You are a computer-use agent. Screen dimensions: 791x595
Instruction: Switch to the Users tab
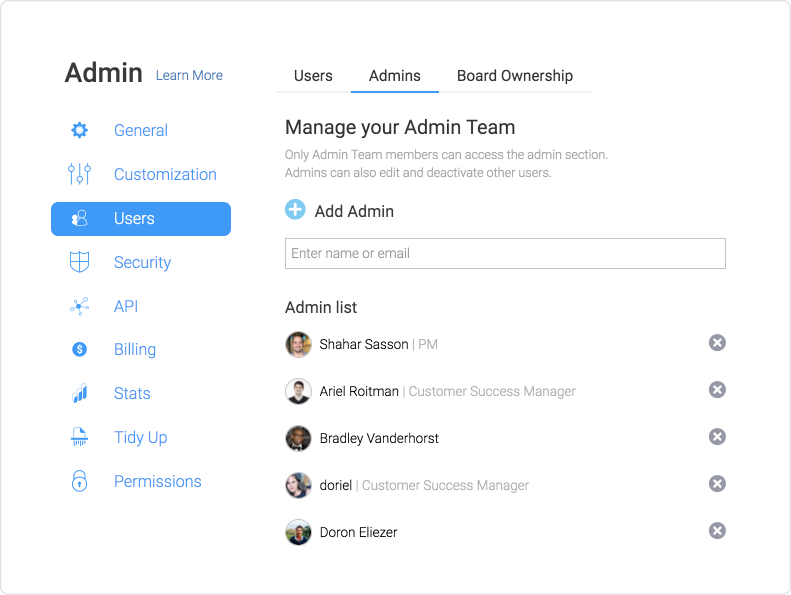313,76
